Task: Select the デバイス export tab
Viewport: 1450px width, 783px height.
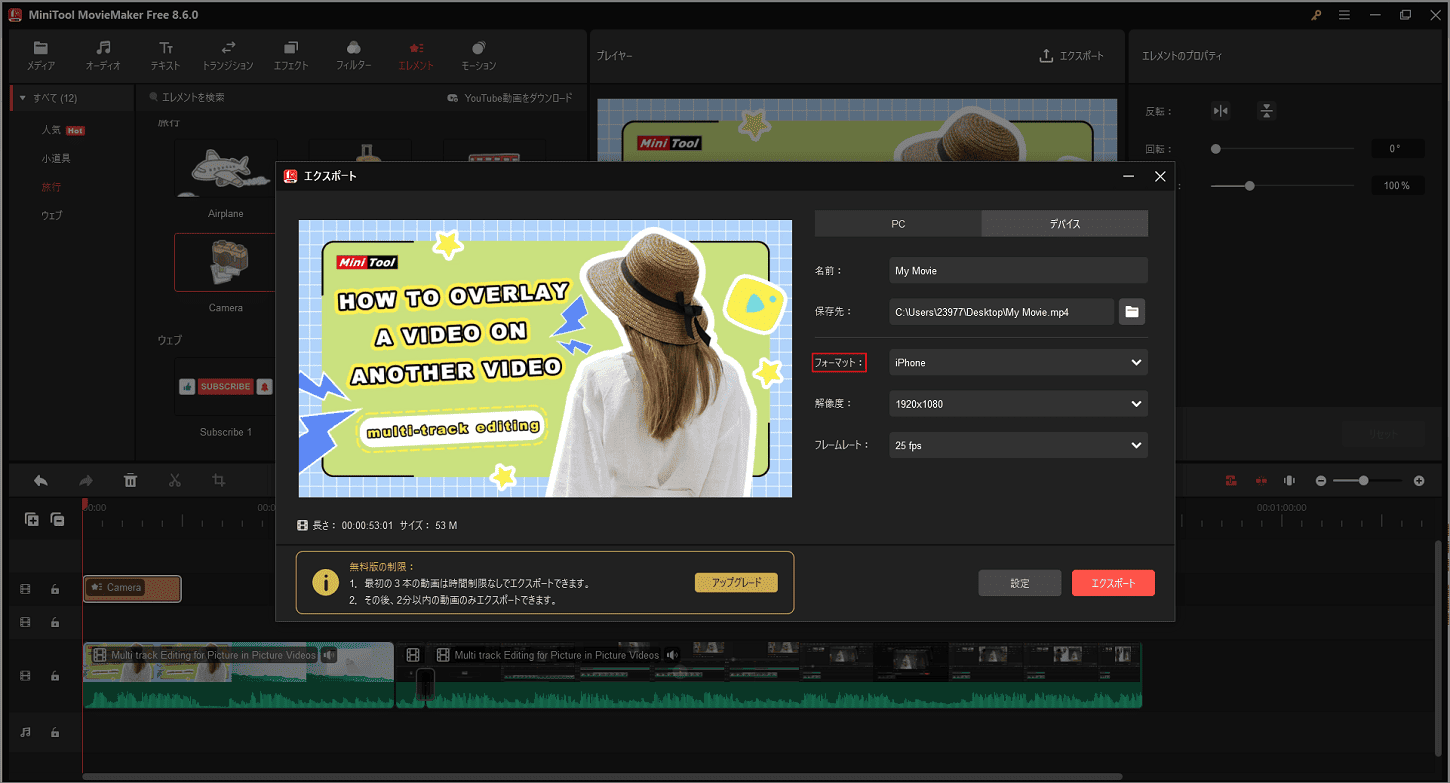Action: [1064, 224]
